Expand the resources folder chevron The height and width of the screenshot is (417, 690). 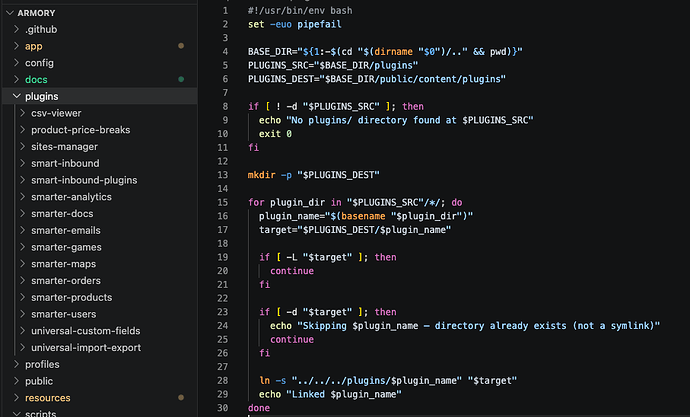(16, 397)
